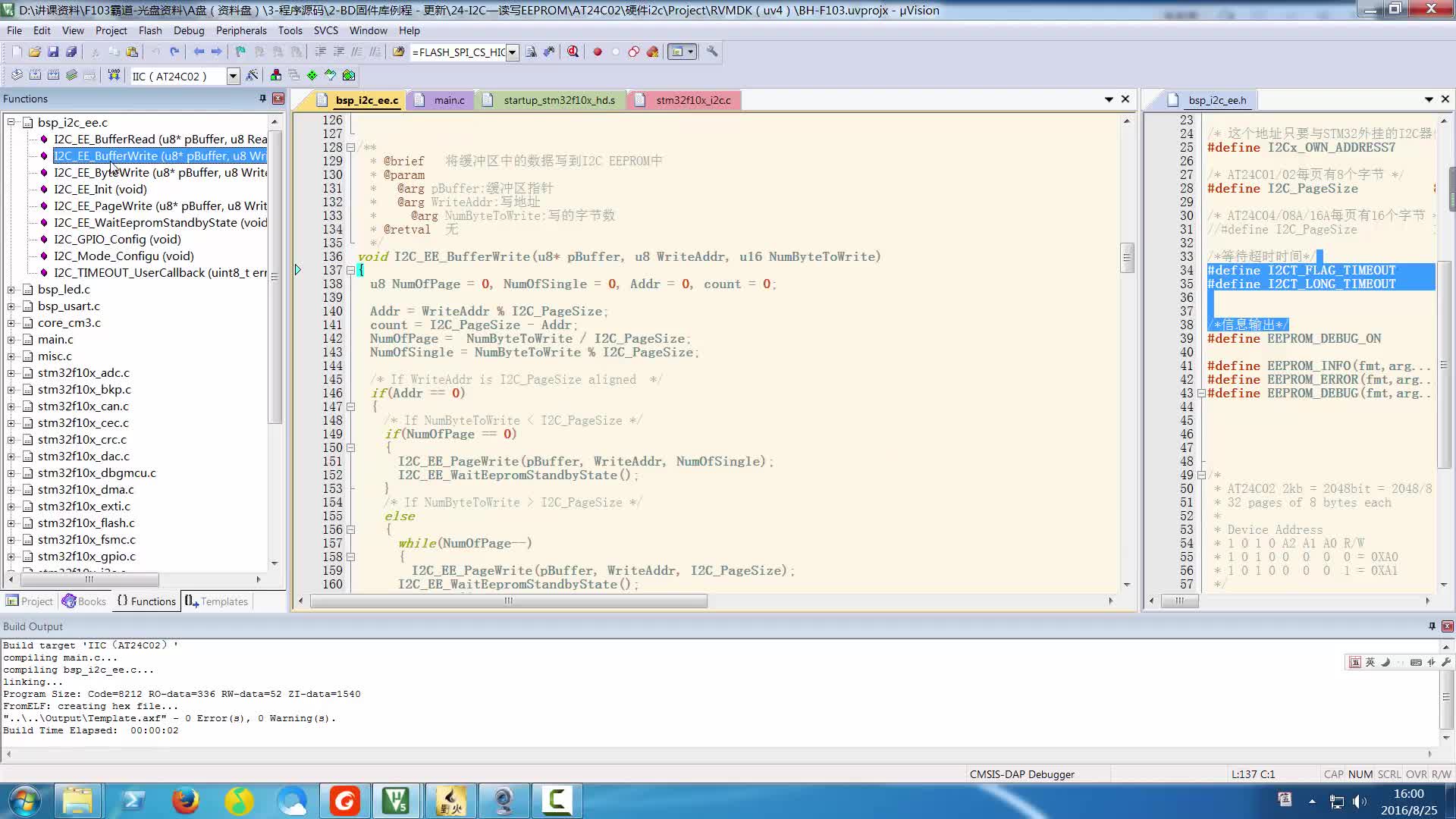Open the File menu

click(14, 30)
